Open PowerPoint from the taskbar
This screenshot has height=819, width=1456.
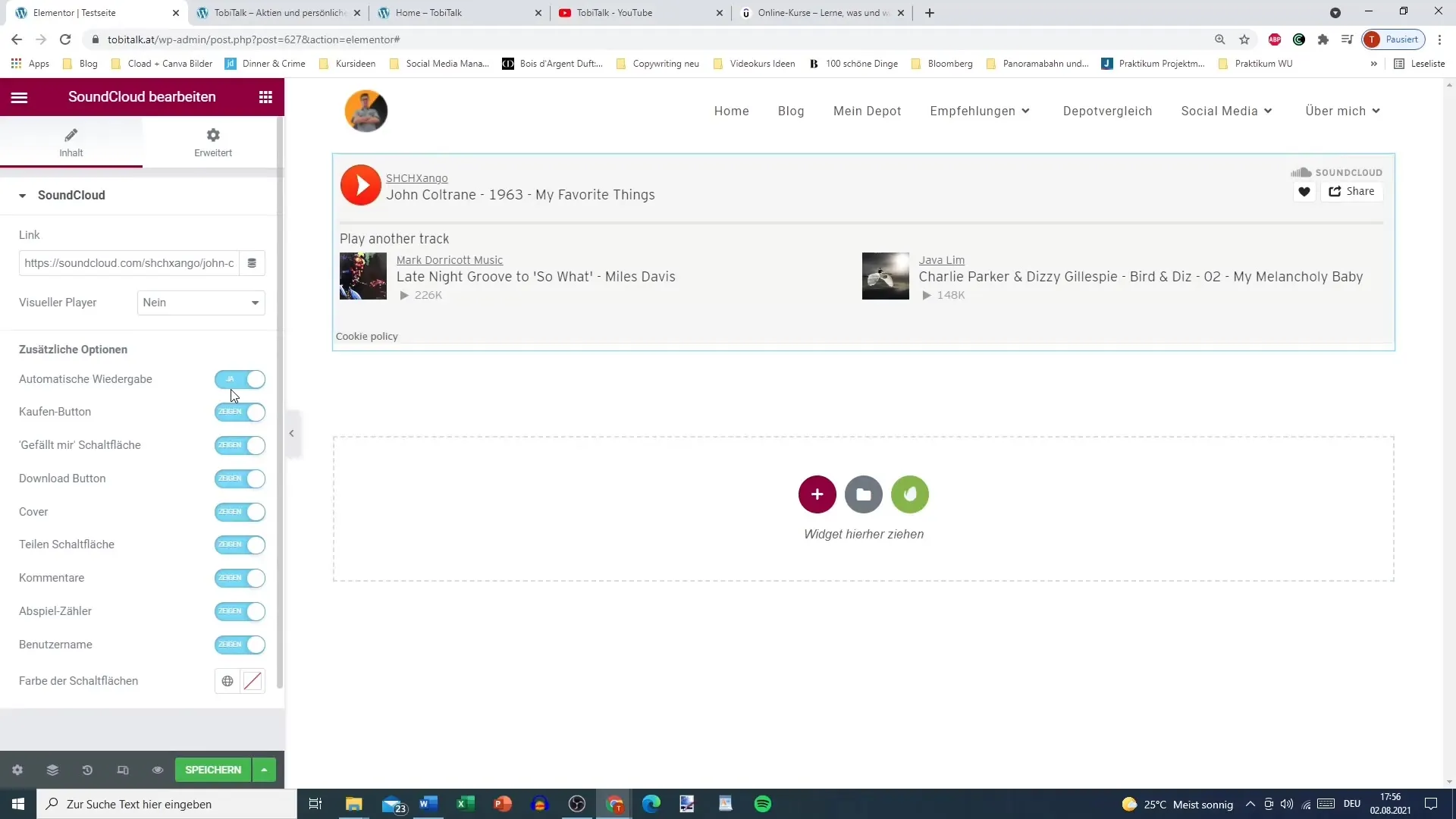503,804
